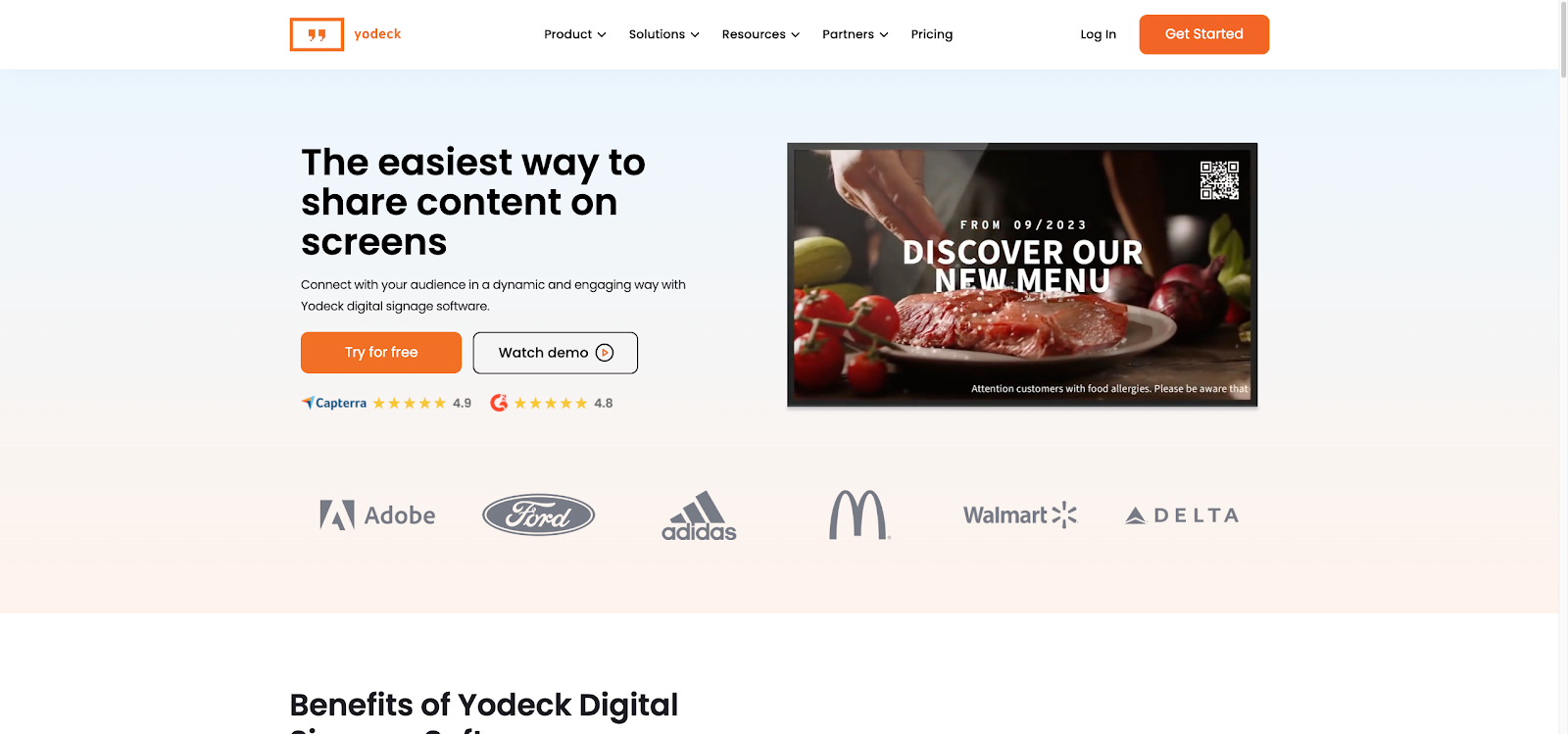Click the Yodeck logo icon

[x=317, y=34]
